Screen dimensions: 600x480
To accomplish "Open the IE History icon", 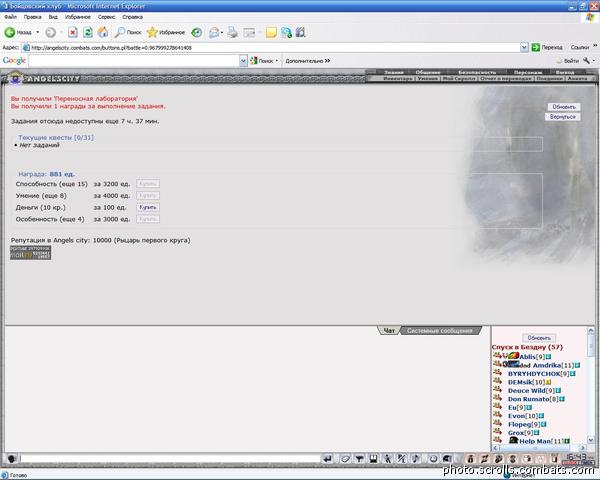I will click(197, 33).
